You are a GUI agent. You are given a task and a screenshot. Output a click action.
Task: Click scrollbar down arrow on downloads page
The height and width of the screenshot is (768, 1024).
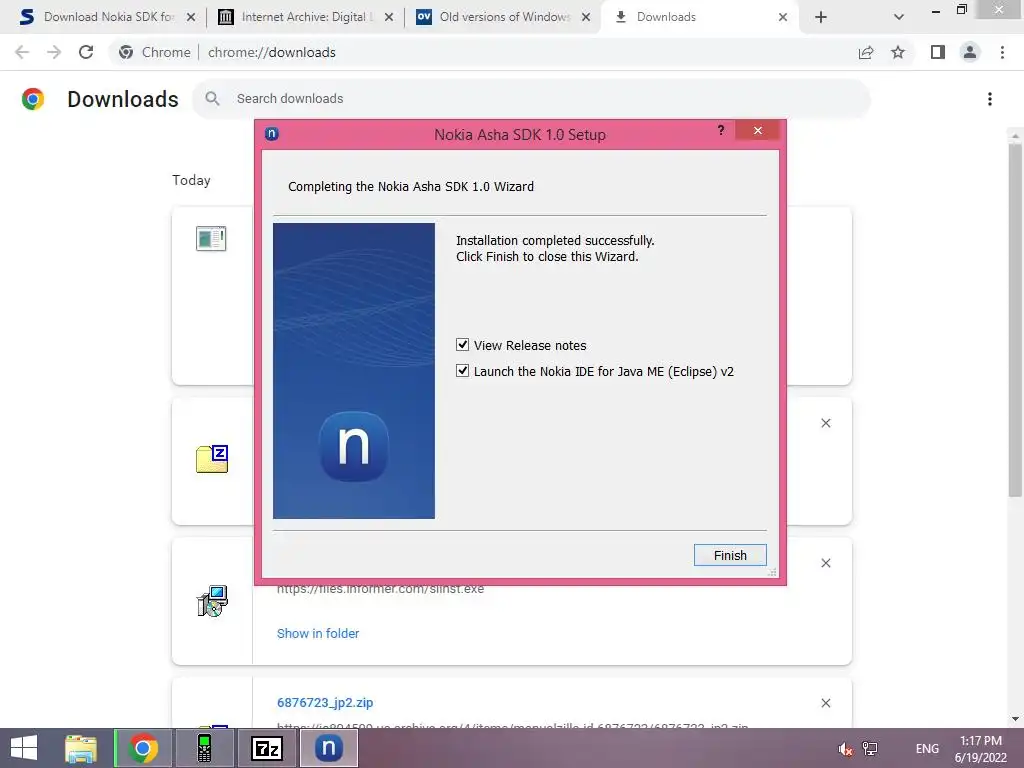1015,720
